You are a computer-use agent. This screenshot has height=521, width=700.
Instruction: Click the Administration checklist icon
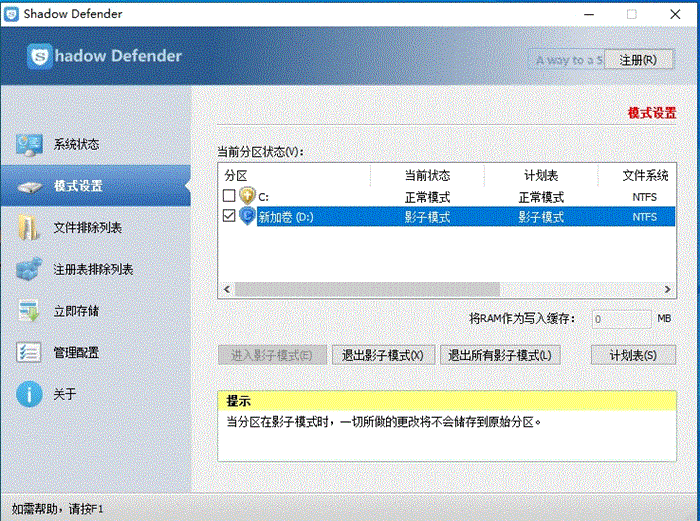pyautogui.click(x=29, y=352)
